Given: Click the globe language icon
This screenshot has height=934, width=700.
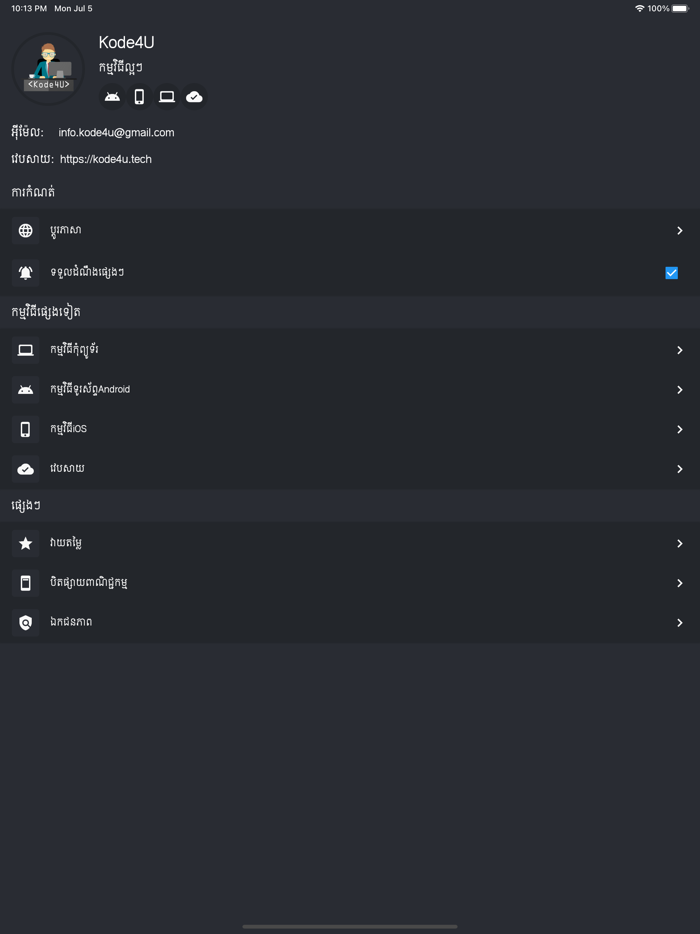Looking at the screenshot, I should (x=26, y=231).
